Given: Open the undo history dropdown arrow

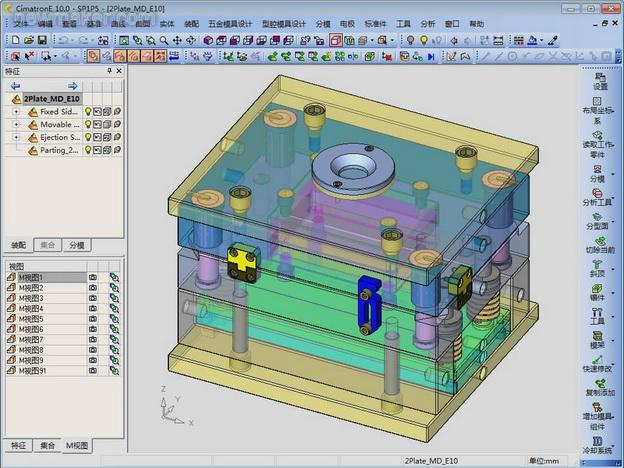Looking at the screenshot, I should tap(72, 40).
